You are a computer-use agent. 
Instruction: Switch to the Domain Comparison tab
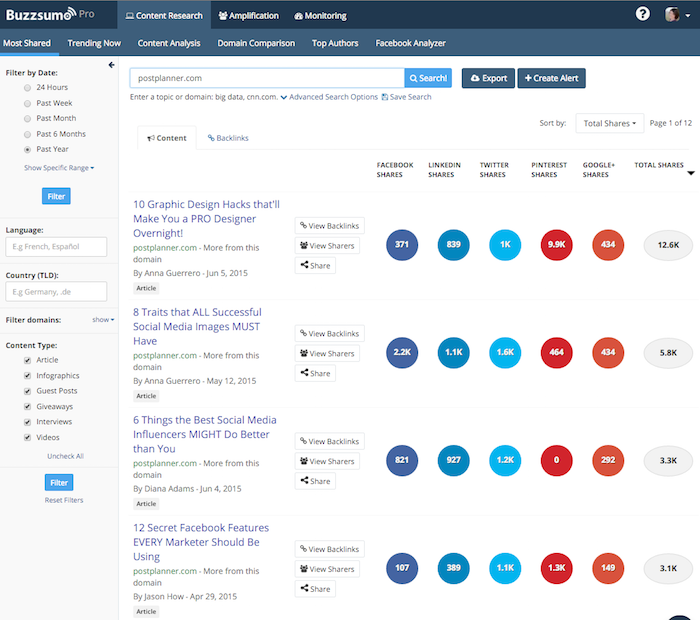(256, 43)
